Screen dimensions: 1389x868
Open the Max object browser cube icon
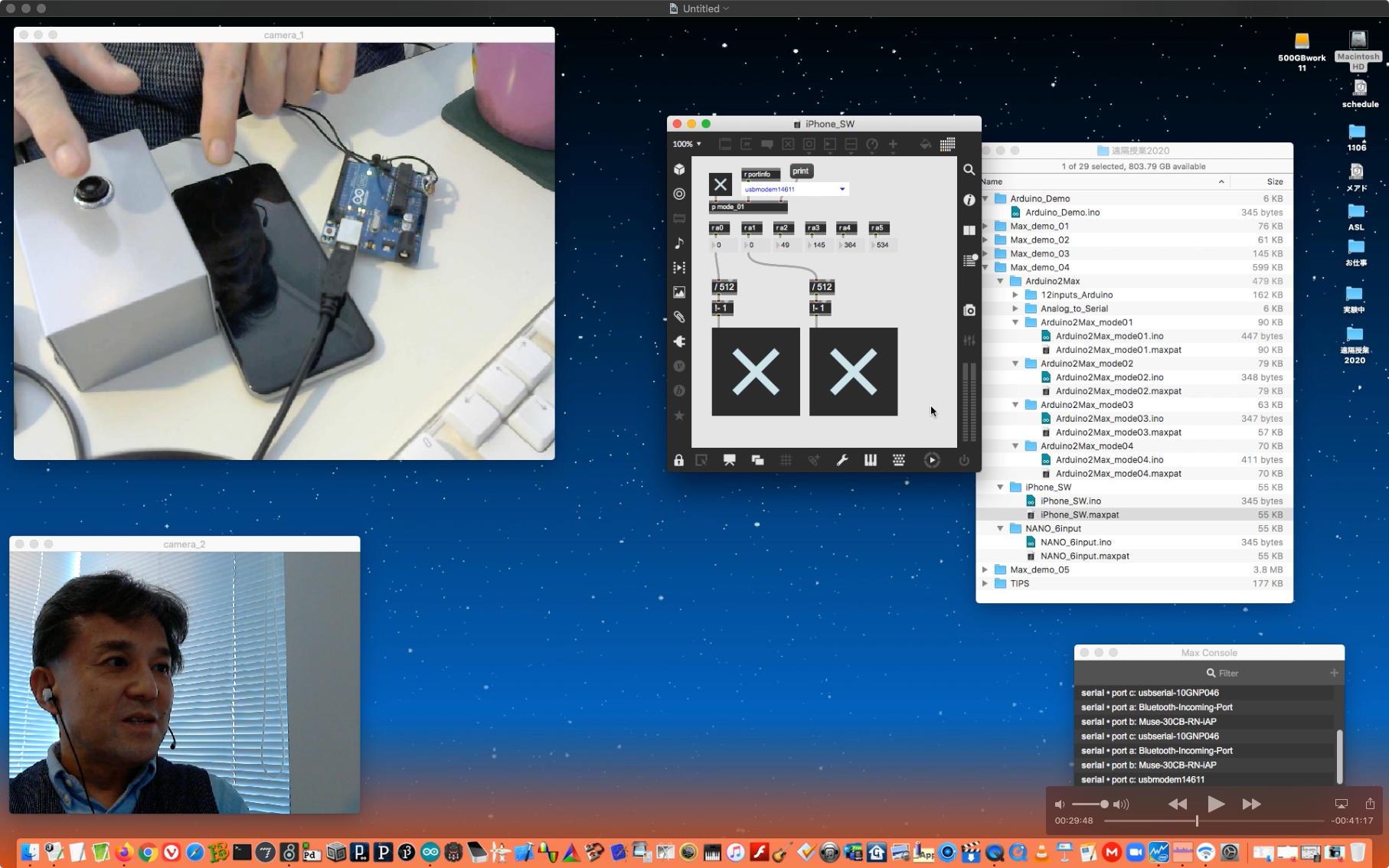[679, 169]
